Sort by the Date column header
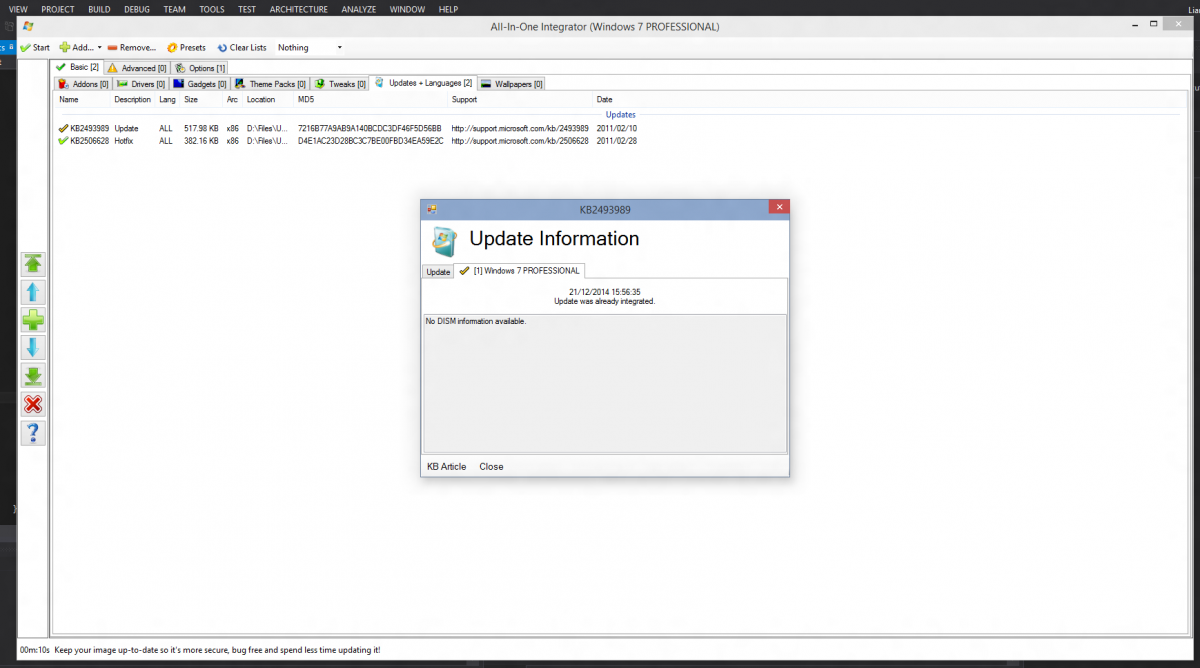The image size is (1200, 668). pyautogui.click(x=605, y=100)
